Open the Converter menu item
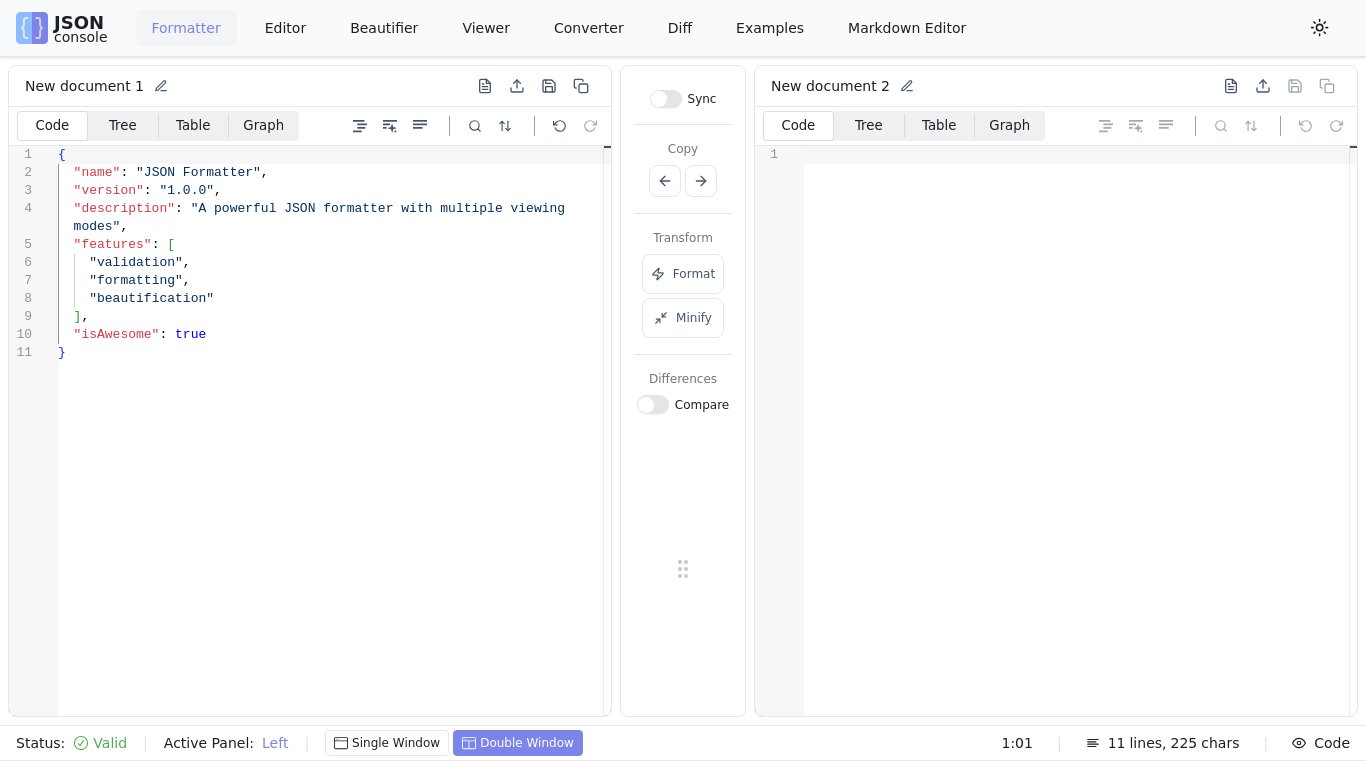Image resolution: width=1366 pixels, height=768 pixels. (588, 28)
